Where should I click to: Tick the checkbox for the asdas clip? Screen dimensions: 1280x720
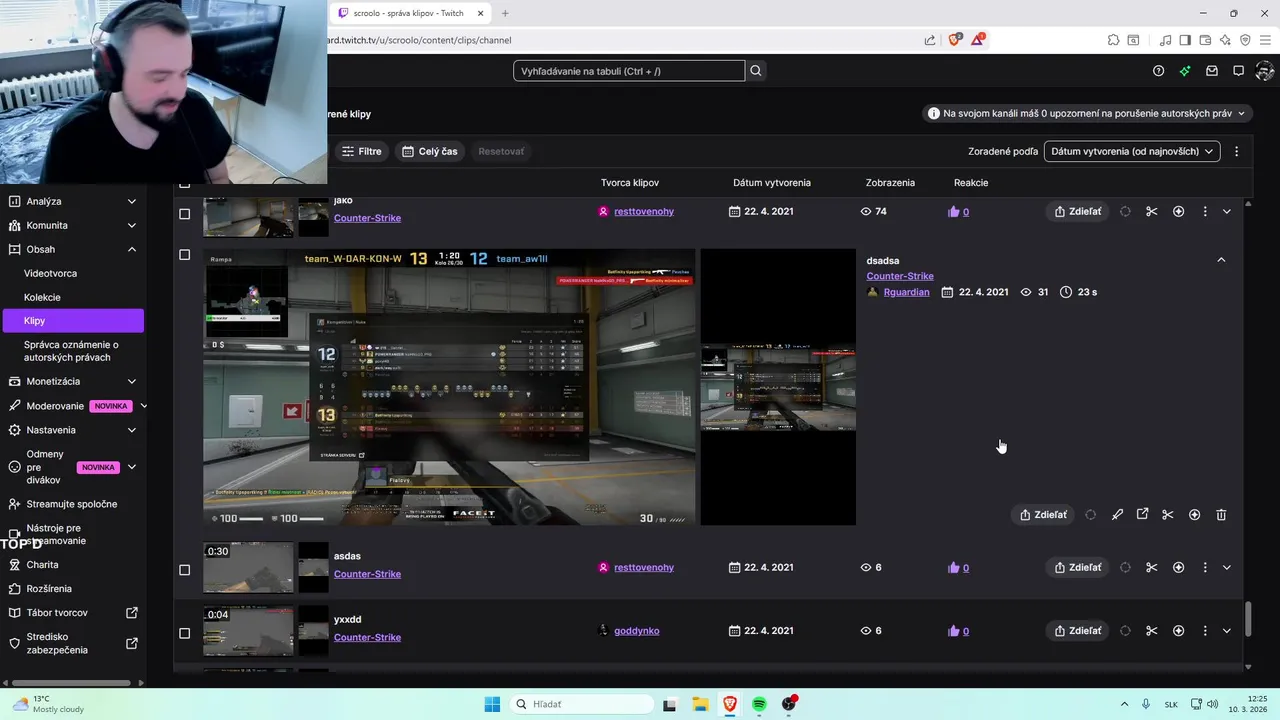click(184, 570)
